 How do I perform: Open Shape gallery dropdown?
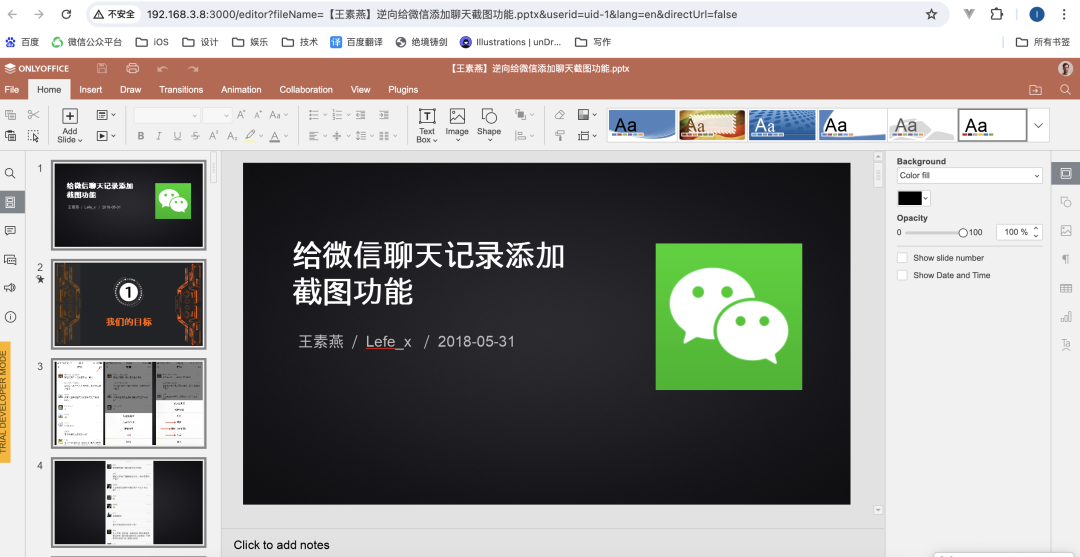point(489,125)
